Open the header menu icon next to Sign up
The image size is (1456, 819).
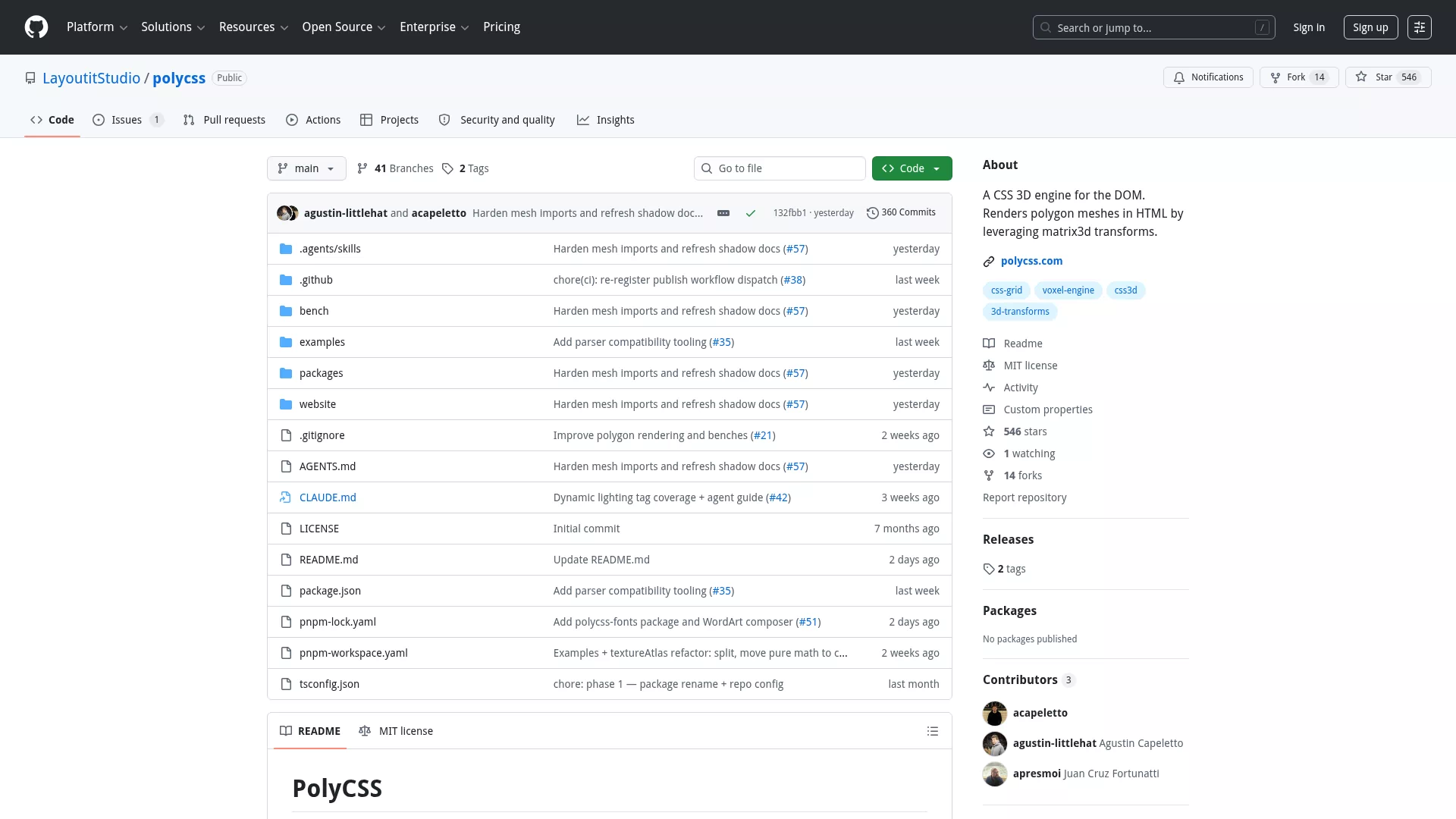[x=1419, y=27]
